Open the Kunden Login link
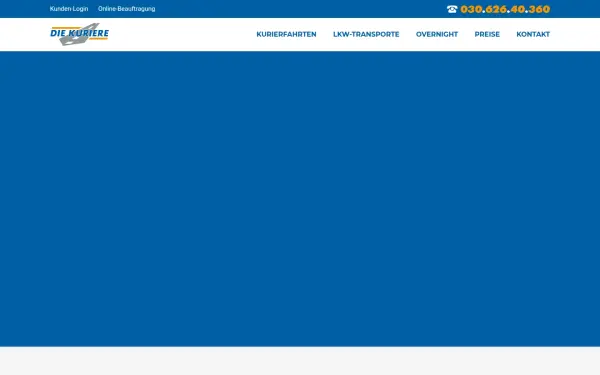This screenshot has width=600, height=375. (x=69, y=9)
